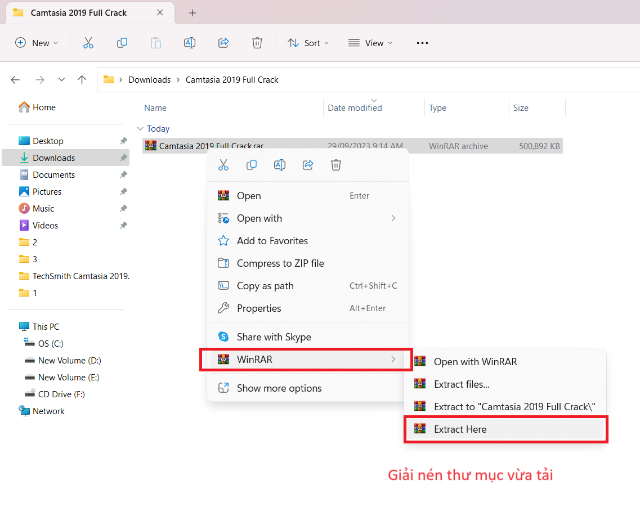
Task: Go back with the back arrow
Action: (16, 80)
